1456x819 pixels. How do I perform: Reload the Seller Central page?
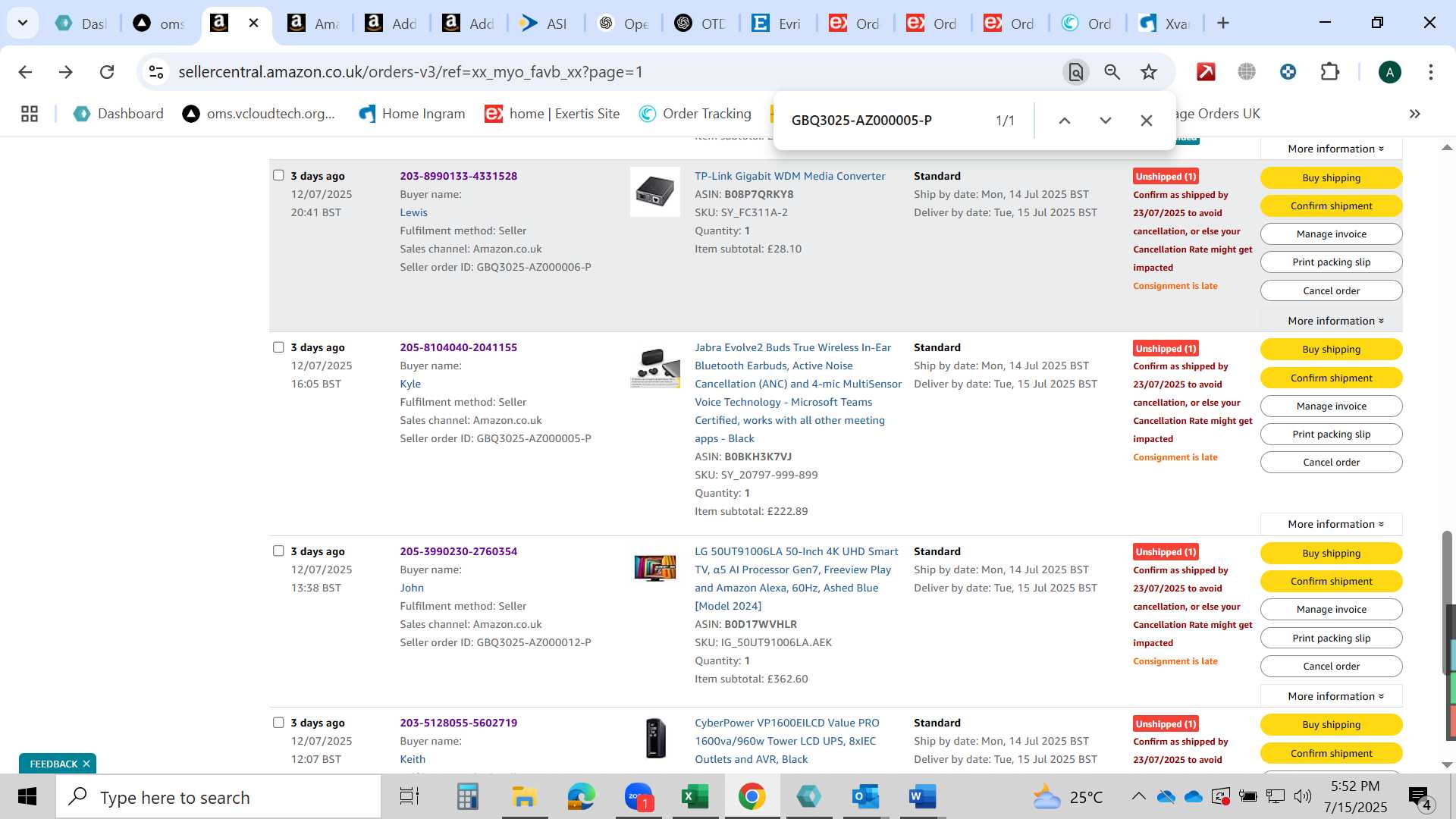pyautogui.click(x=107, y=72)
